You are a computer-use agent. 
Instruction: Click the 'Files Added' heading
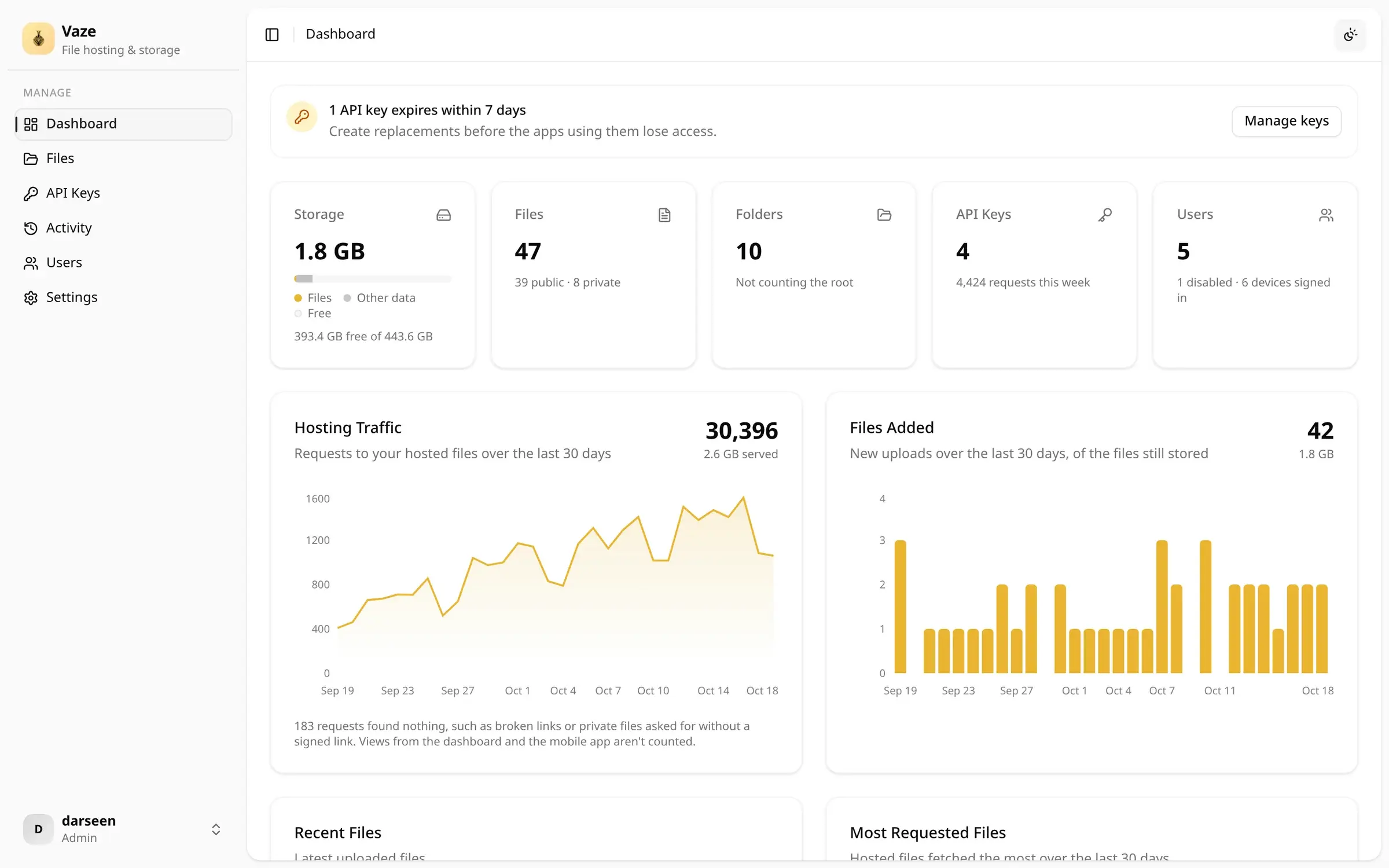click(x=891, y=428)
